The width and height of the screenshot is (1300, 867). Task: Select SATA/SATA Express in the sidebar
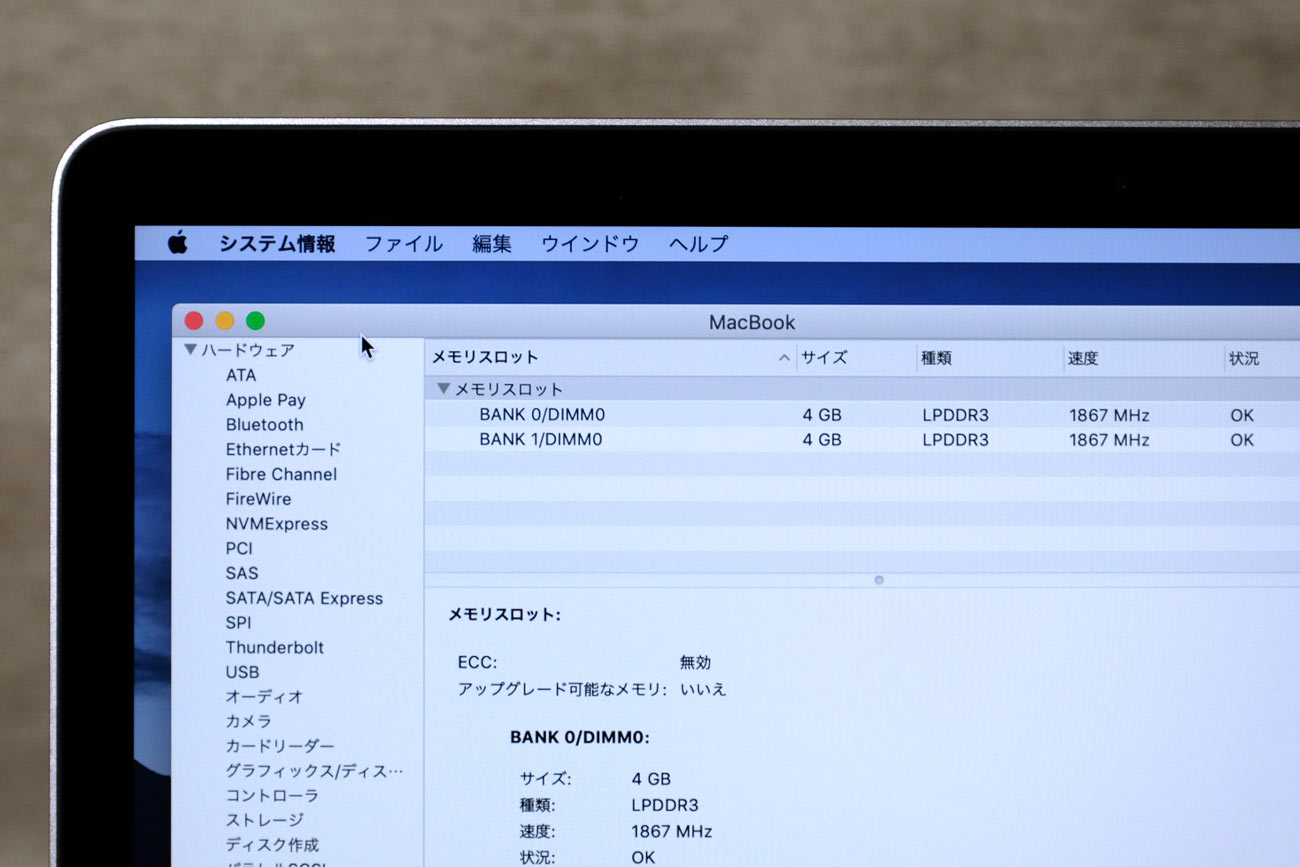pyautogui.click(x=304, y=598)
